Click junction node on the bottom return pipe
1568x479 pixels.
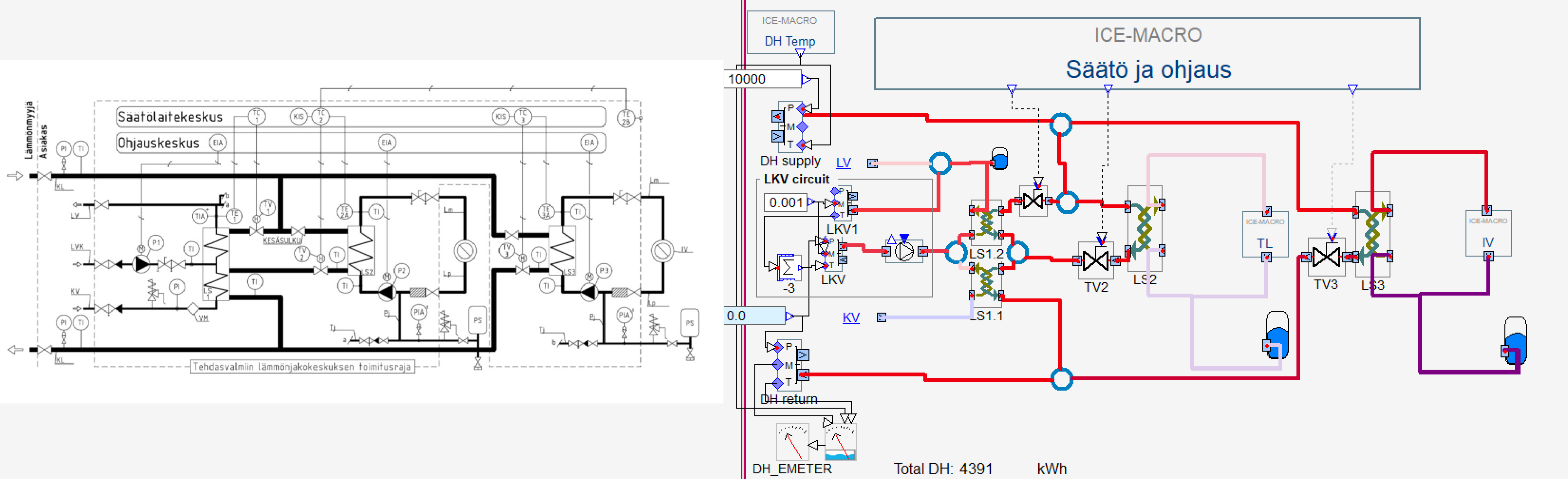pos(1061,379)
